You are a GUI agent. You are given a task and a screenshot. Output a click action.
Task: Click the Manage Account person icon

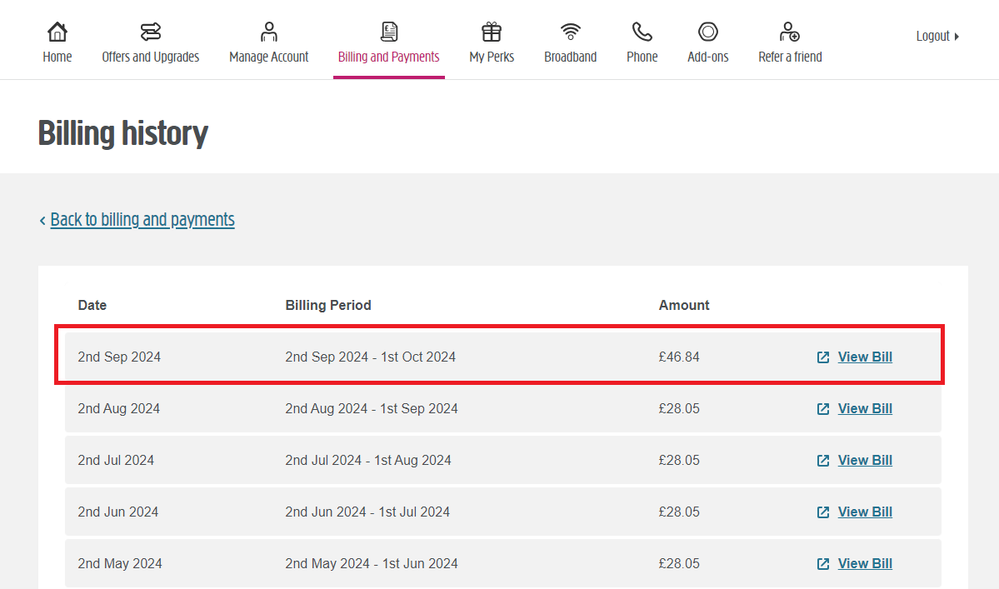(x=268, y=31)
